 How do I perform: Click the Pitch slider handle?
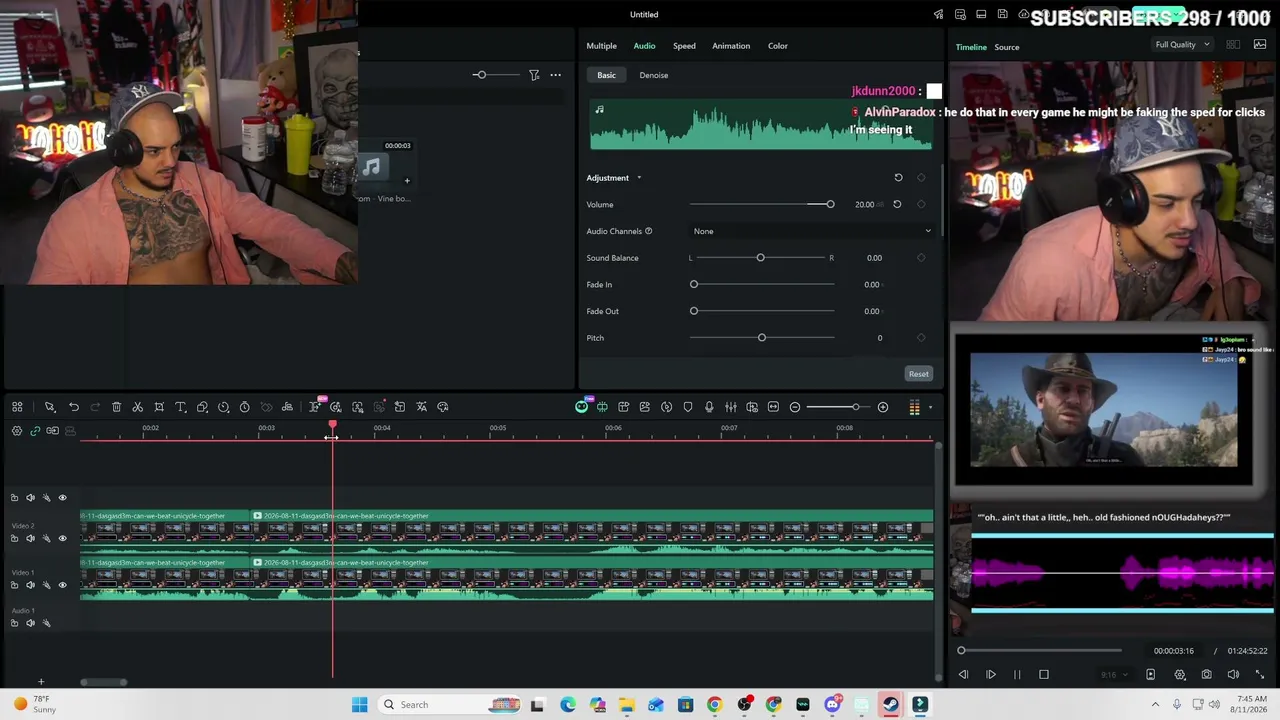762,338
